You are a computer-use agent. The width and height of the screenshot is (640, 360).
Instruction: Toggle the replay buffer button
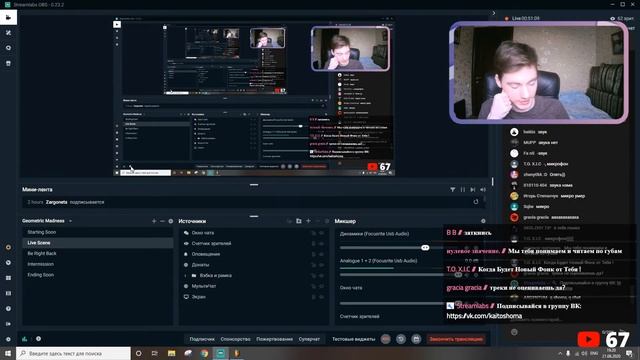point(401,339)
